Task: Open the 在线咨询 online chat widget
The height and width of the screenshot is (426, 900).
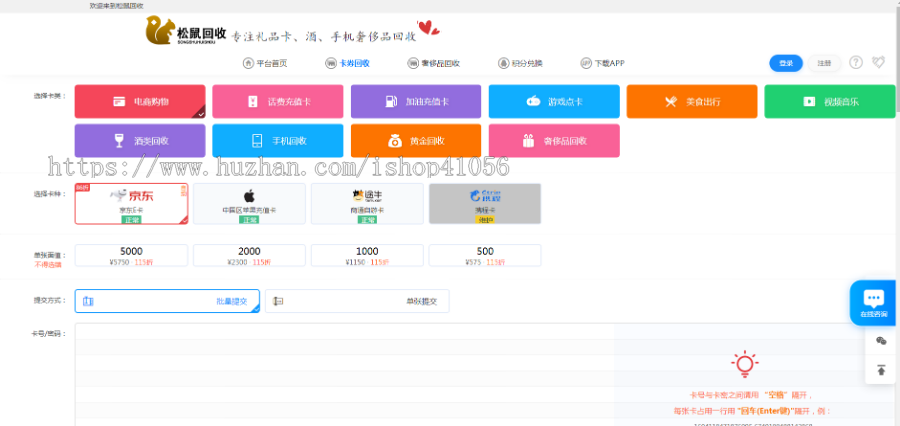Action: tap(873, 302)
